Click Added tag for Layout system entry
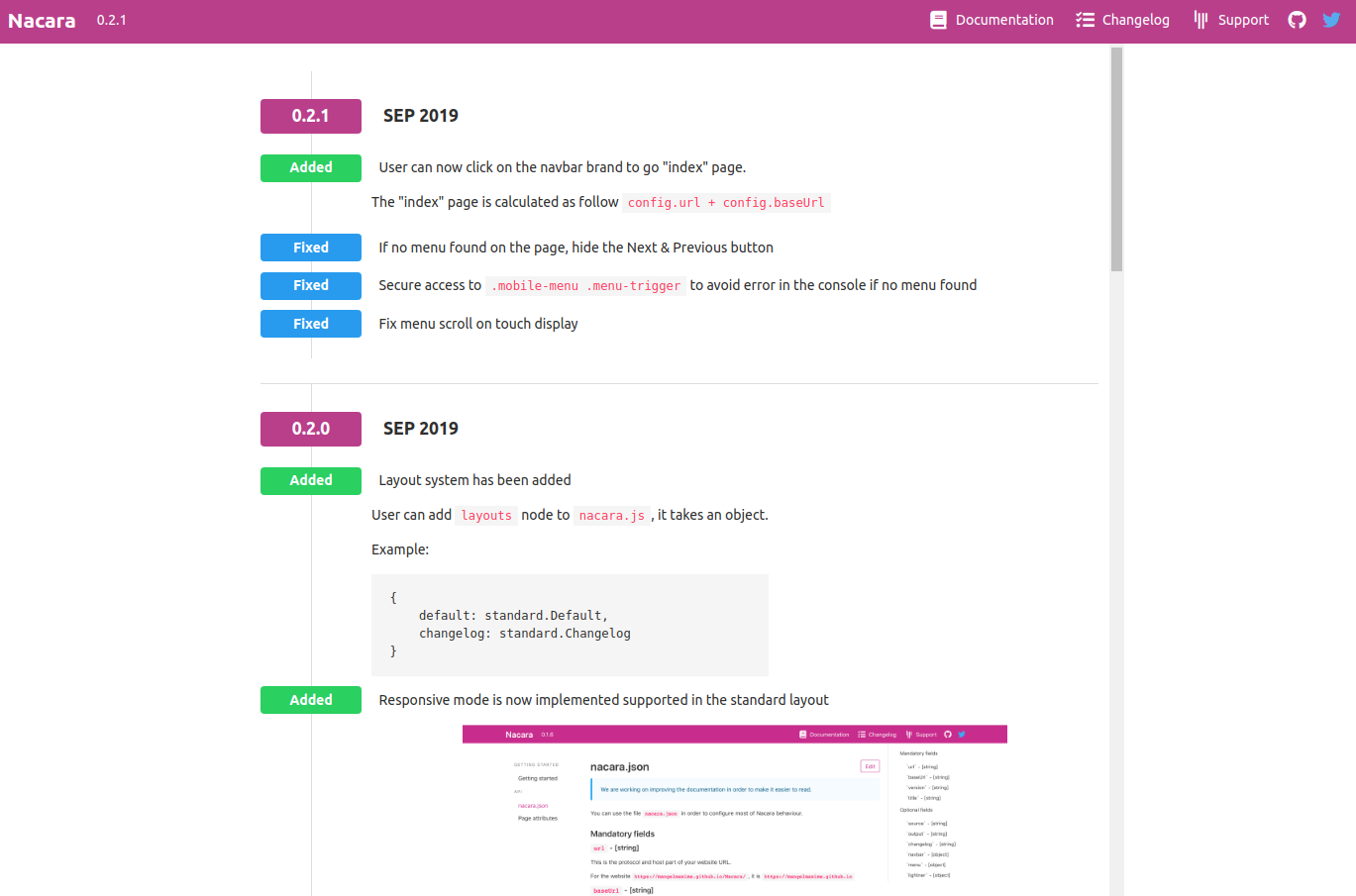Viewport: 1356px width, 896px height. tap(311, 480)
